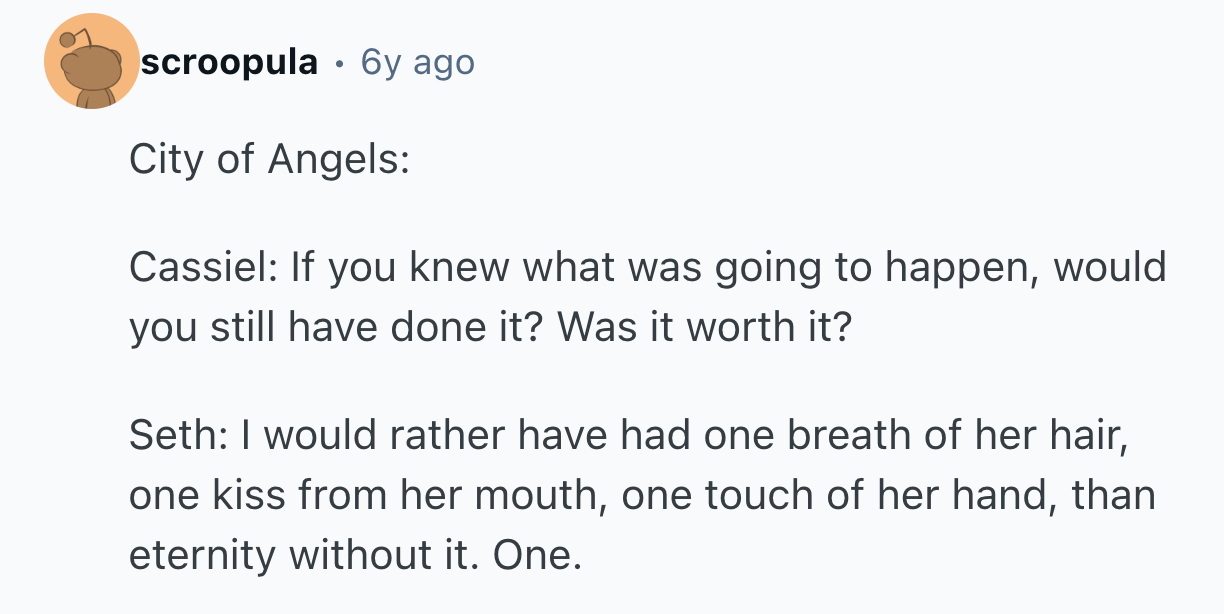Click the word 'would' ending Cassiel's first line

point(1112,268)
